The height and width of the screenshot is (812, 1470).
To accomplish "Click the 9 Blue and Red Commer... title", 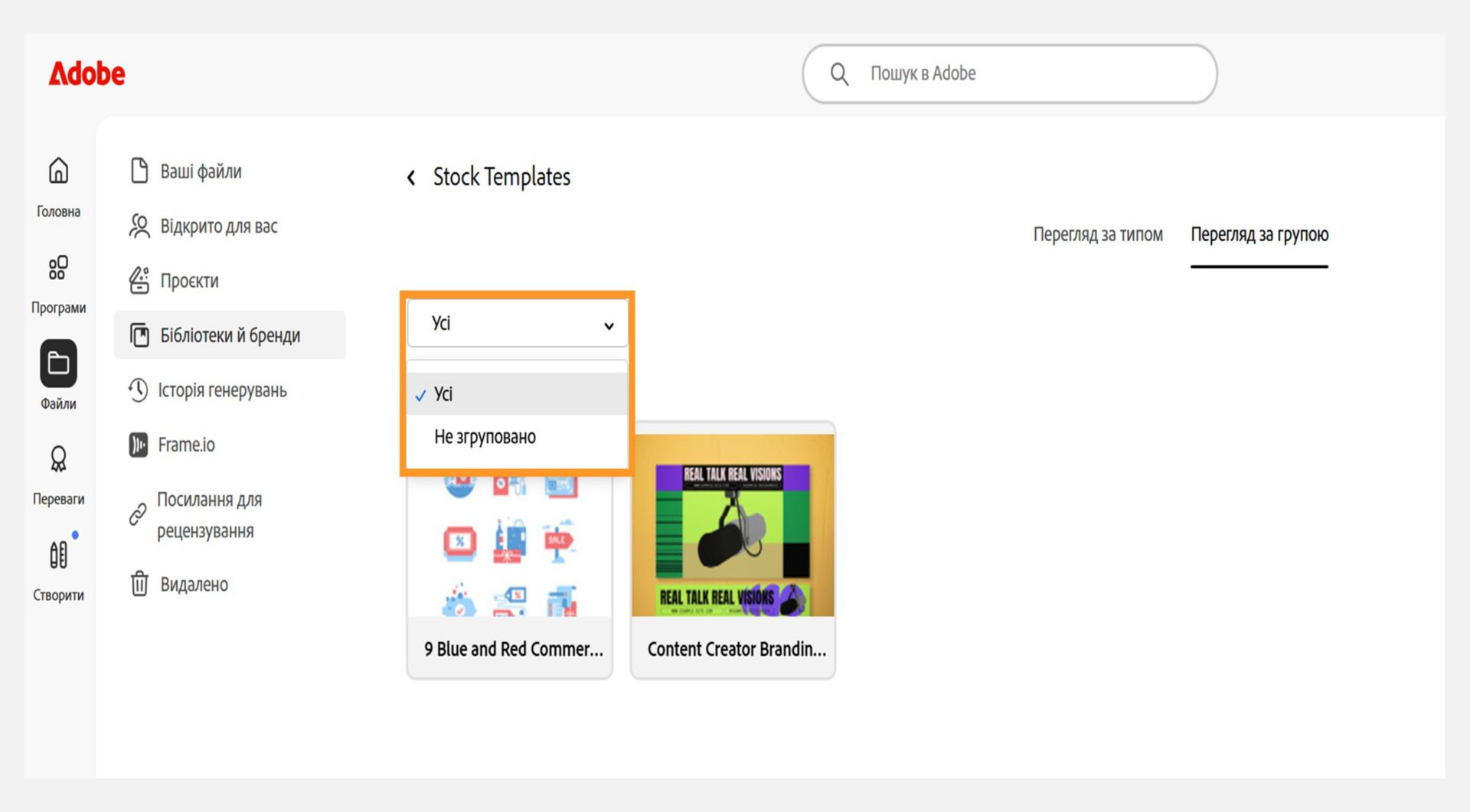I will [514, 649].
